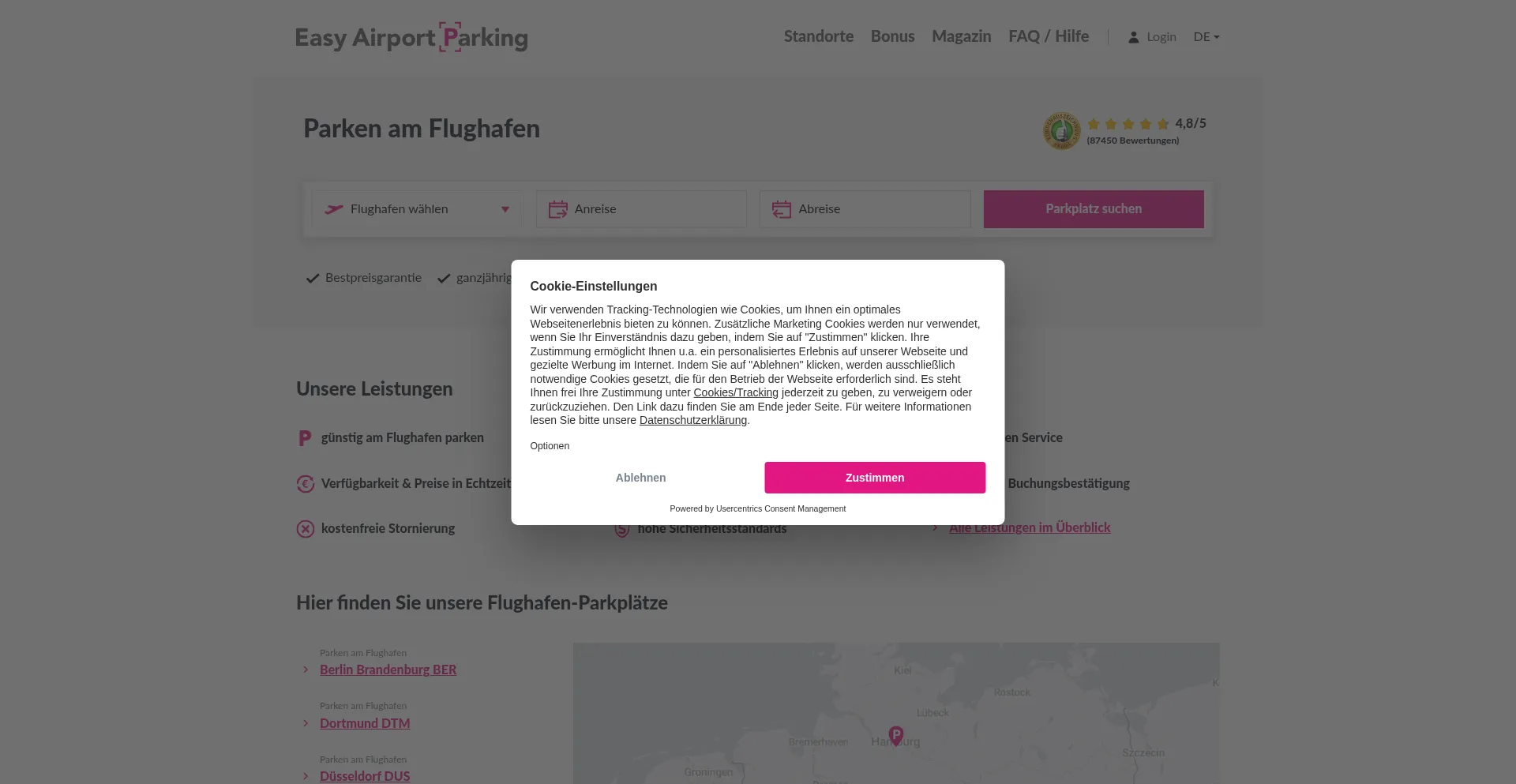The width and height of the screenshot is (1516, 784).
Task: Click the user icon next to Login
Action: tap(1134, 36)
